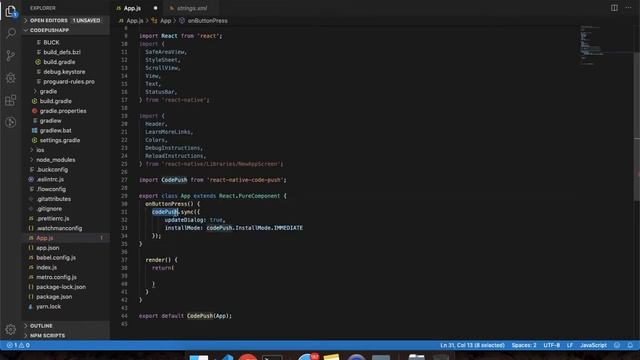Click the word React on line 9
The image size is (640, 360).
pos(169,36)
